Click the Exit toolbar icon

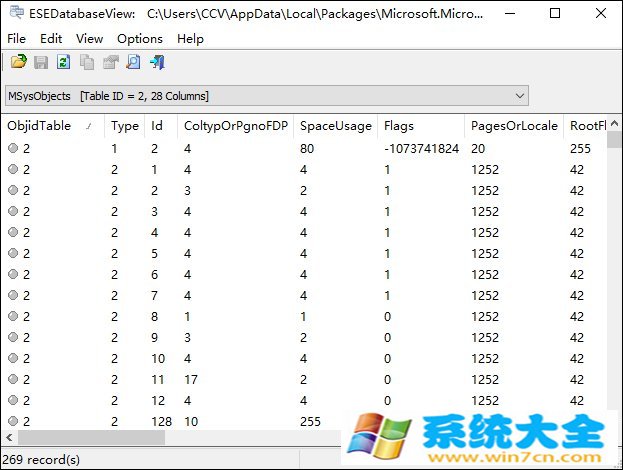pyautogui.click(x=157, y=62)
